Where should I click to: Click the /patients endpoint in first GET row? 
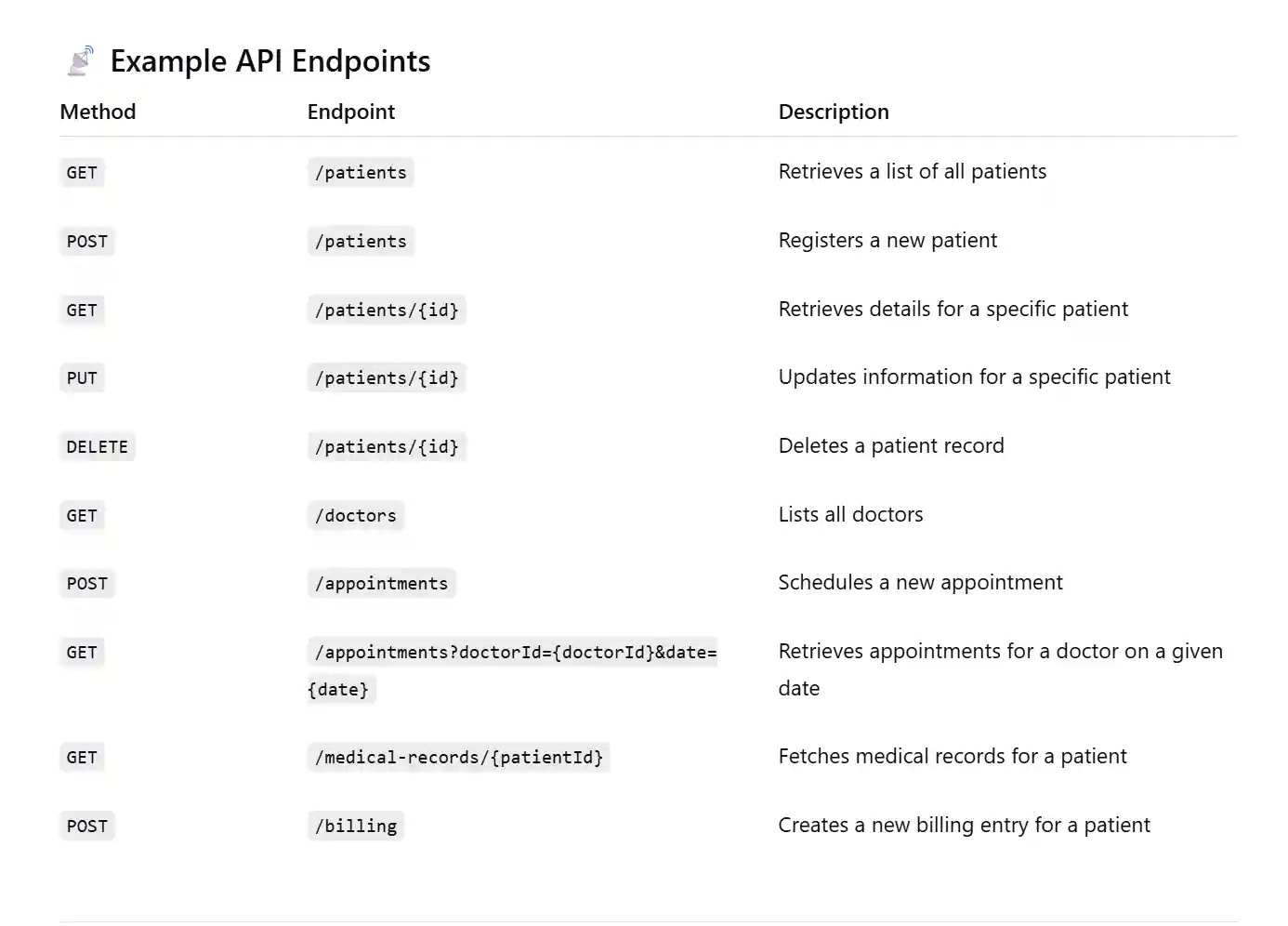361,173
